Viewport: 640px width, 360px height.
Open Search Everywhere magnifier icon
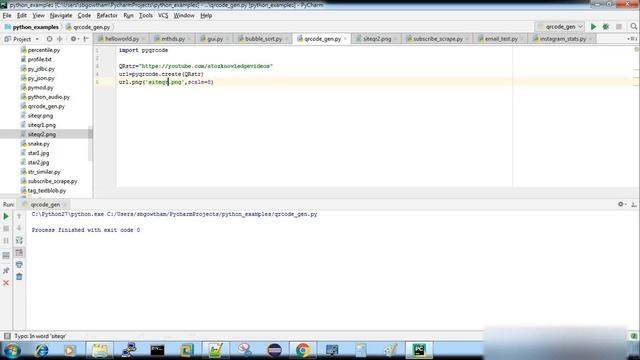[x=633, y=27]
